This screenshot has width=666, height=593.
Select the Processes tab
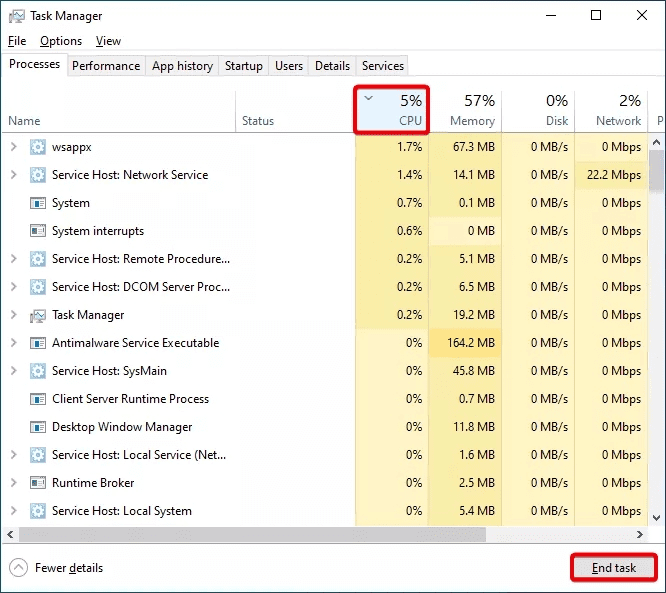coord(34,64)
